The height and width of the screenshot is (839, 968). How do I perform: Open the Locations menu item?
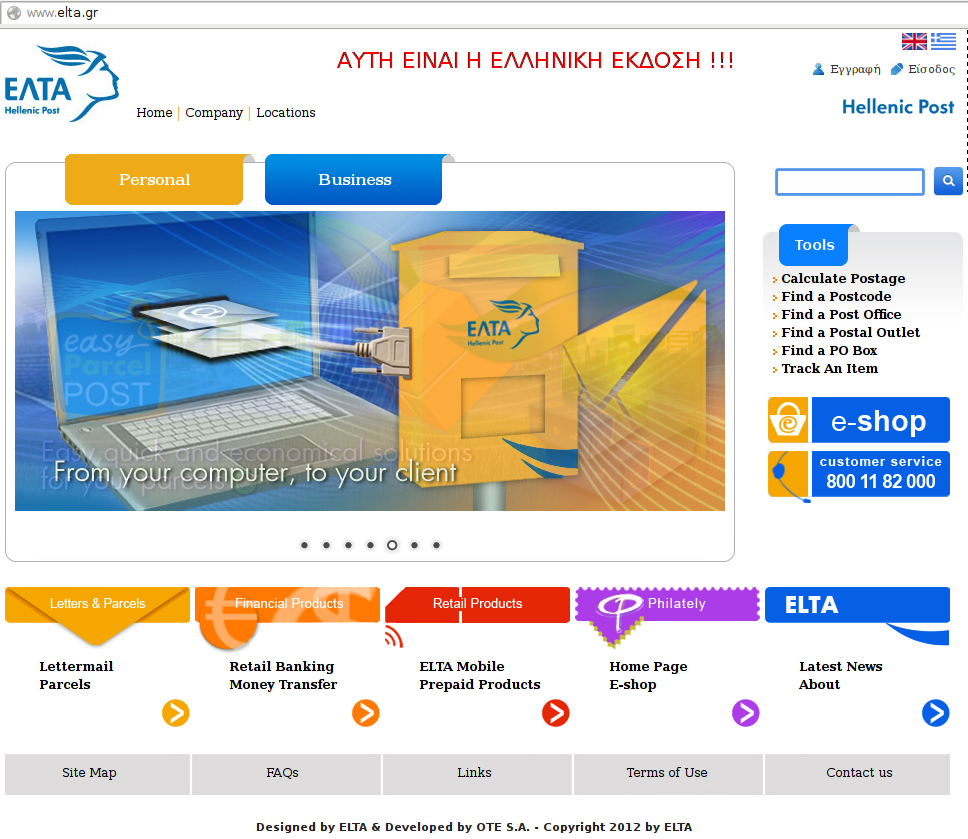click(x=286, y=113)
